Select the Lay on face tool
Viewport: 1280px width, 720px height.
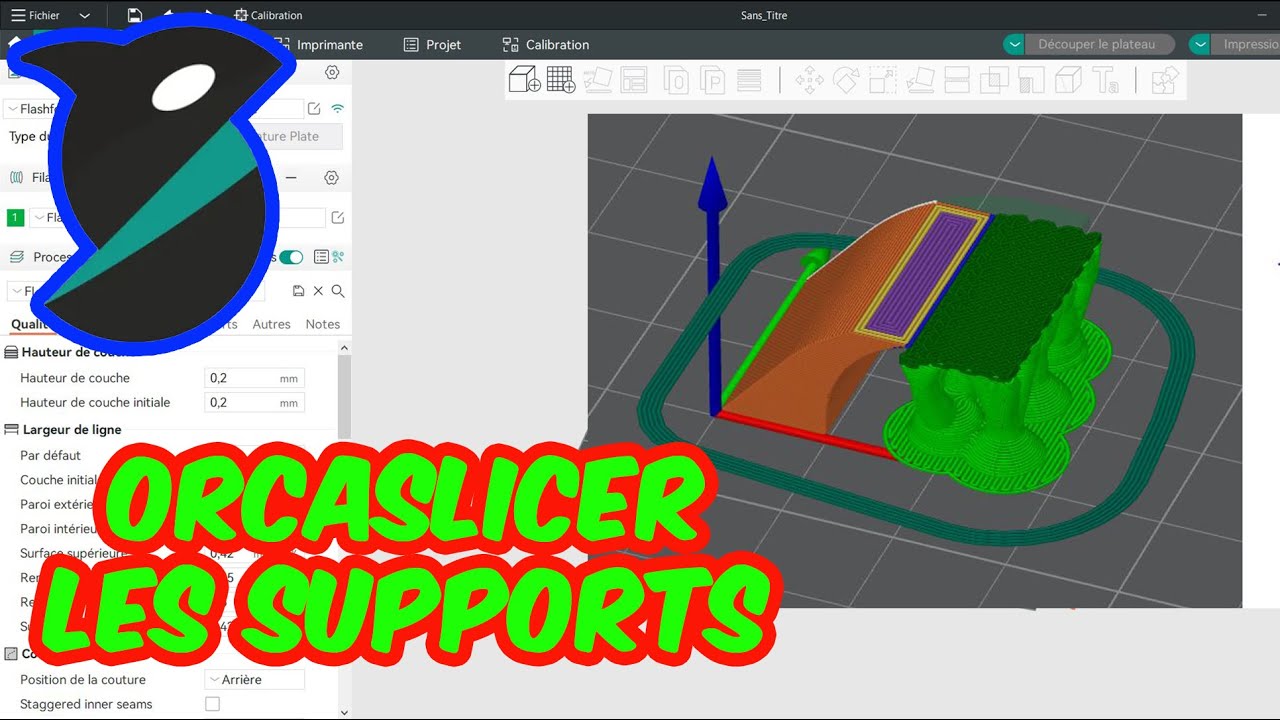920,80
